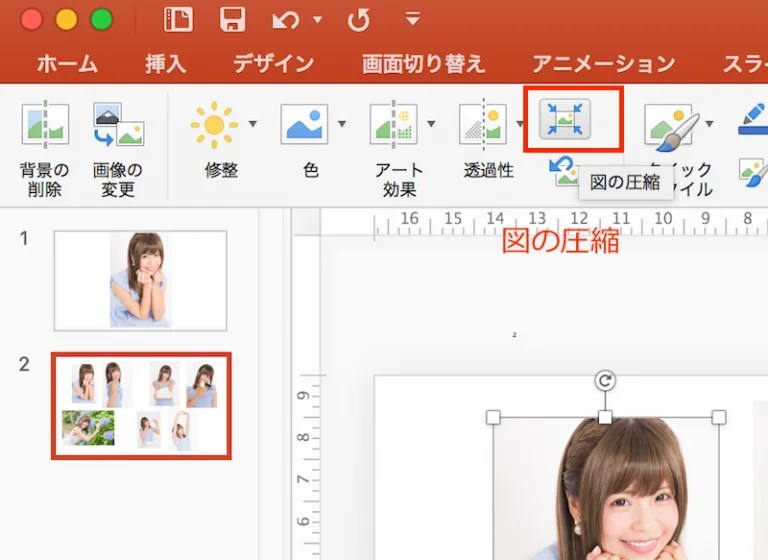Click the rotate handle above selected picture
The height and width of the screenshot is (560, 768).
605,381
